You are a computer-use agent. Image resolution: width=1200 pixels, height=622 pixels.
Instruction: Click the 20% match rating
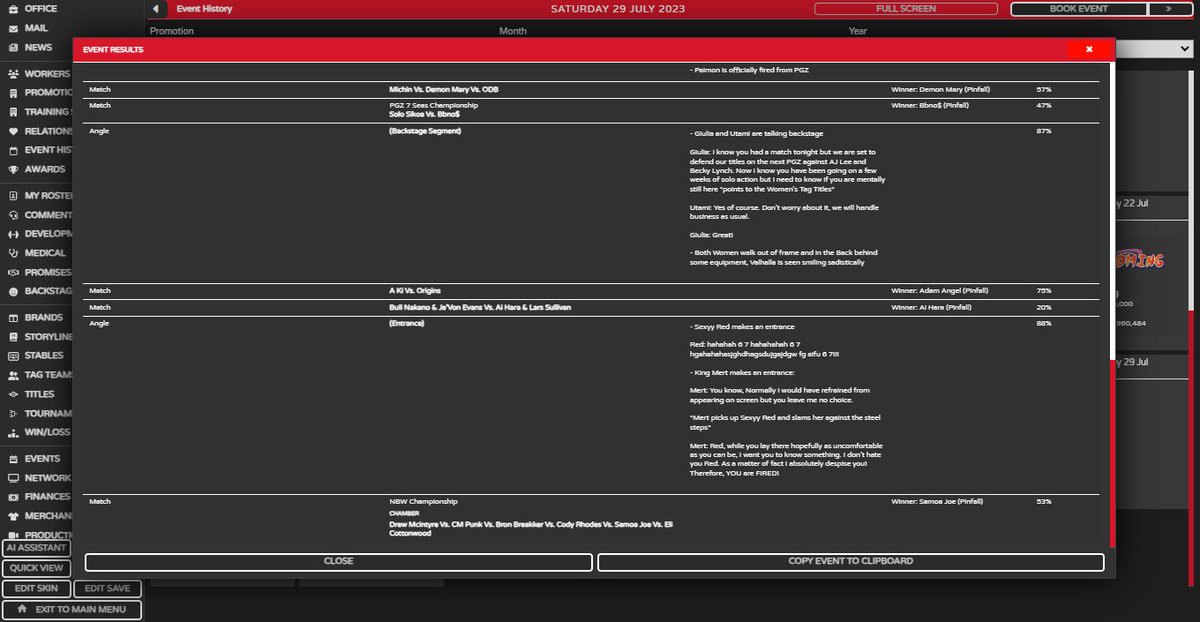tap(1044, 307)
